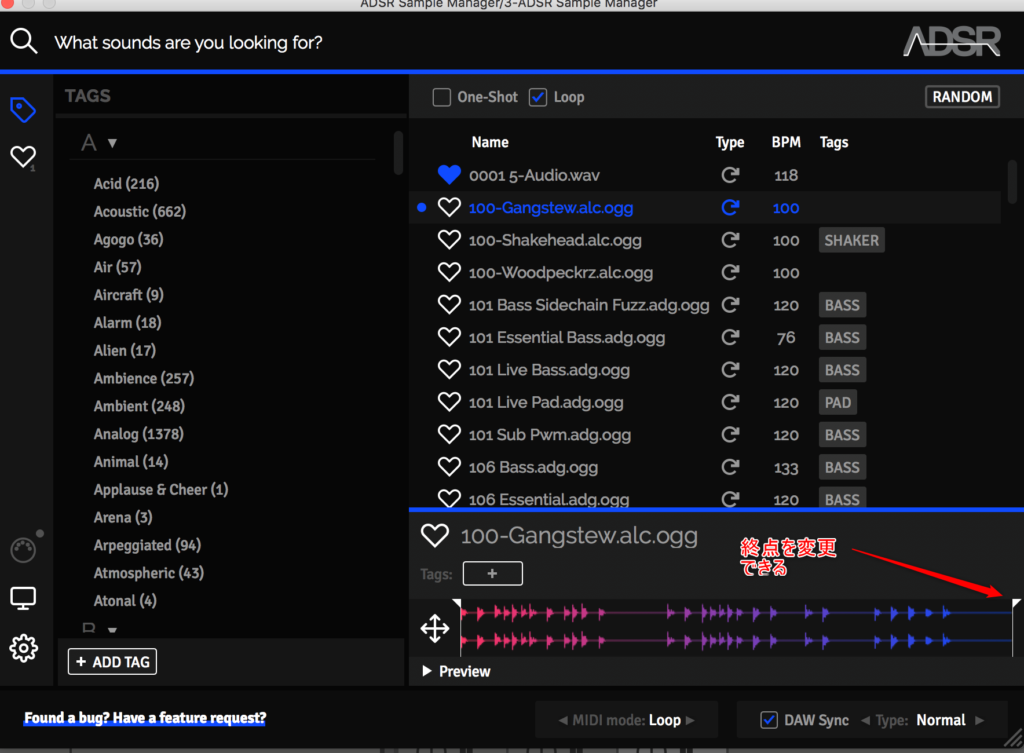This screenshot has height=753, width=1024.
Task: Open the favorites heart in sidebar
Action: [23, 157]
